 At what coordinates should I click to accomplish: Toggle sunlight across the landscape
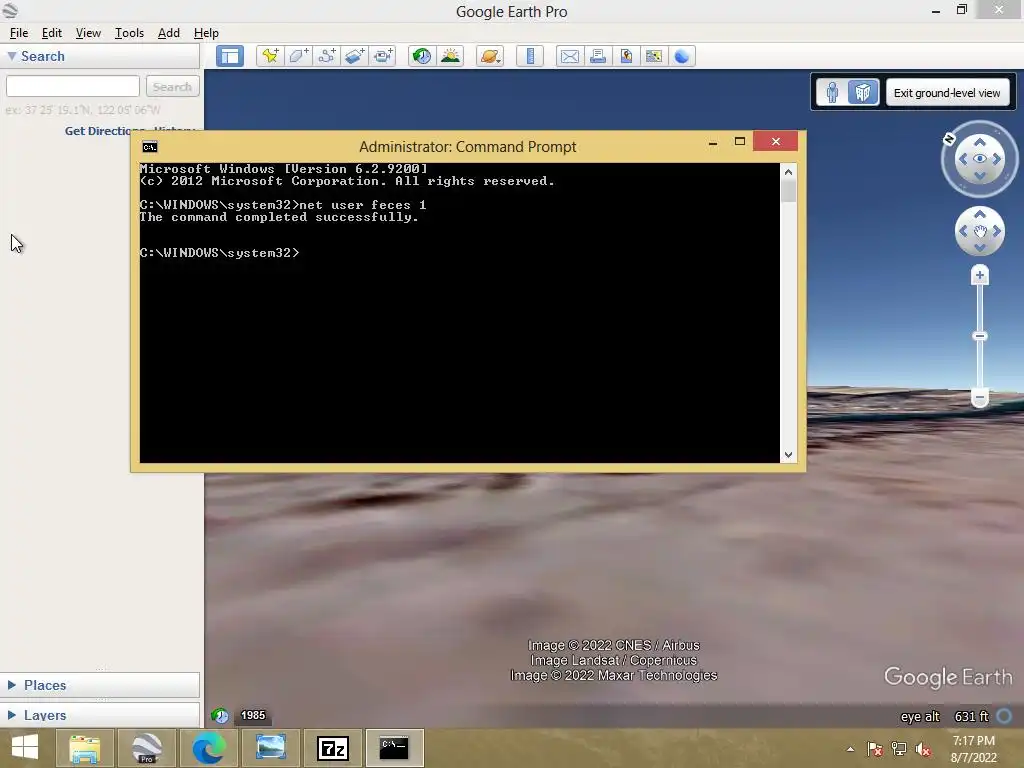click(x=451, y=56)
